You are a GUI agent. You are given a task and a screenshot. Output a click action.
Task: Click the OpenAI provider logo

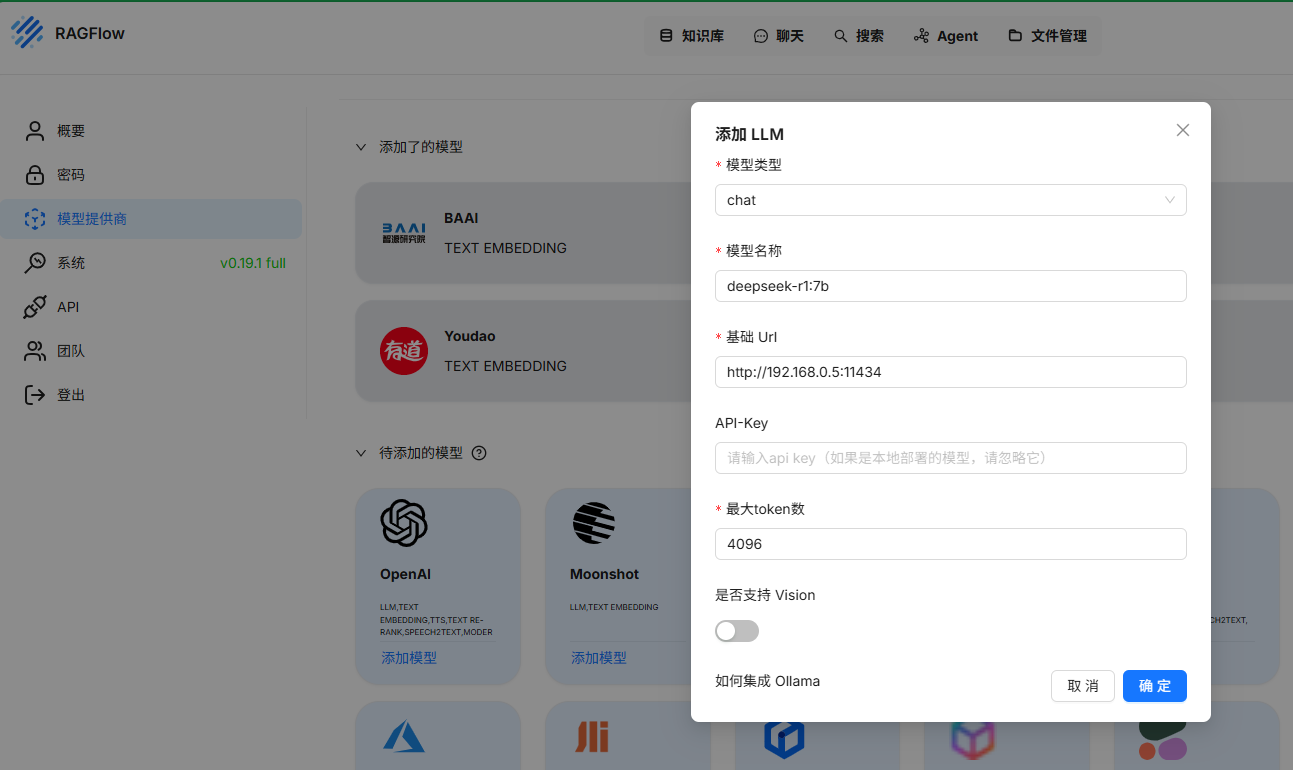point(404,522)
